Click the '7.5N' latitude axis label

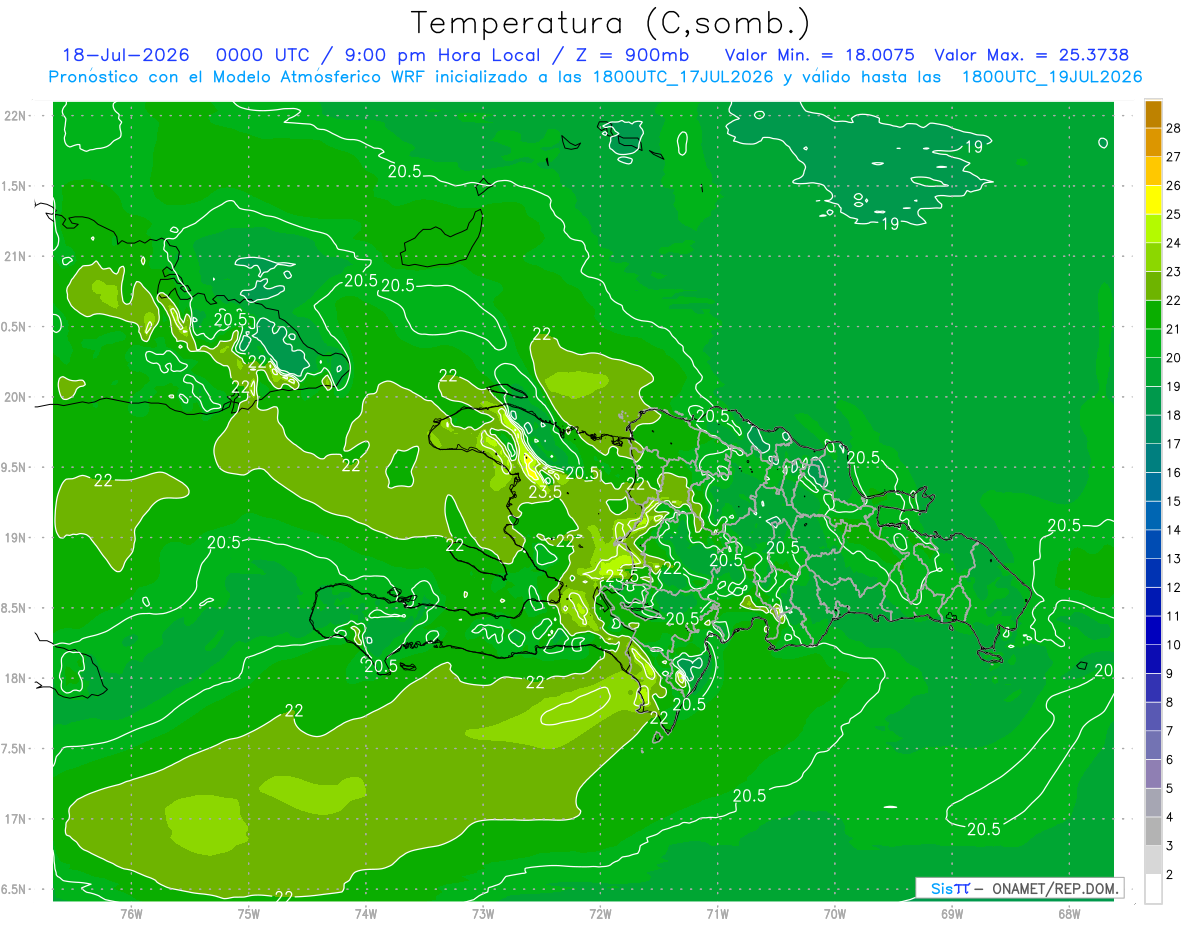pyautogui.click(x=13, y=749)
